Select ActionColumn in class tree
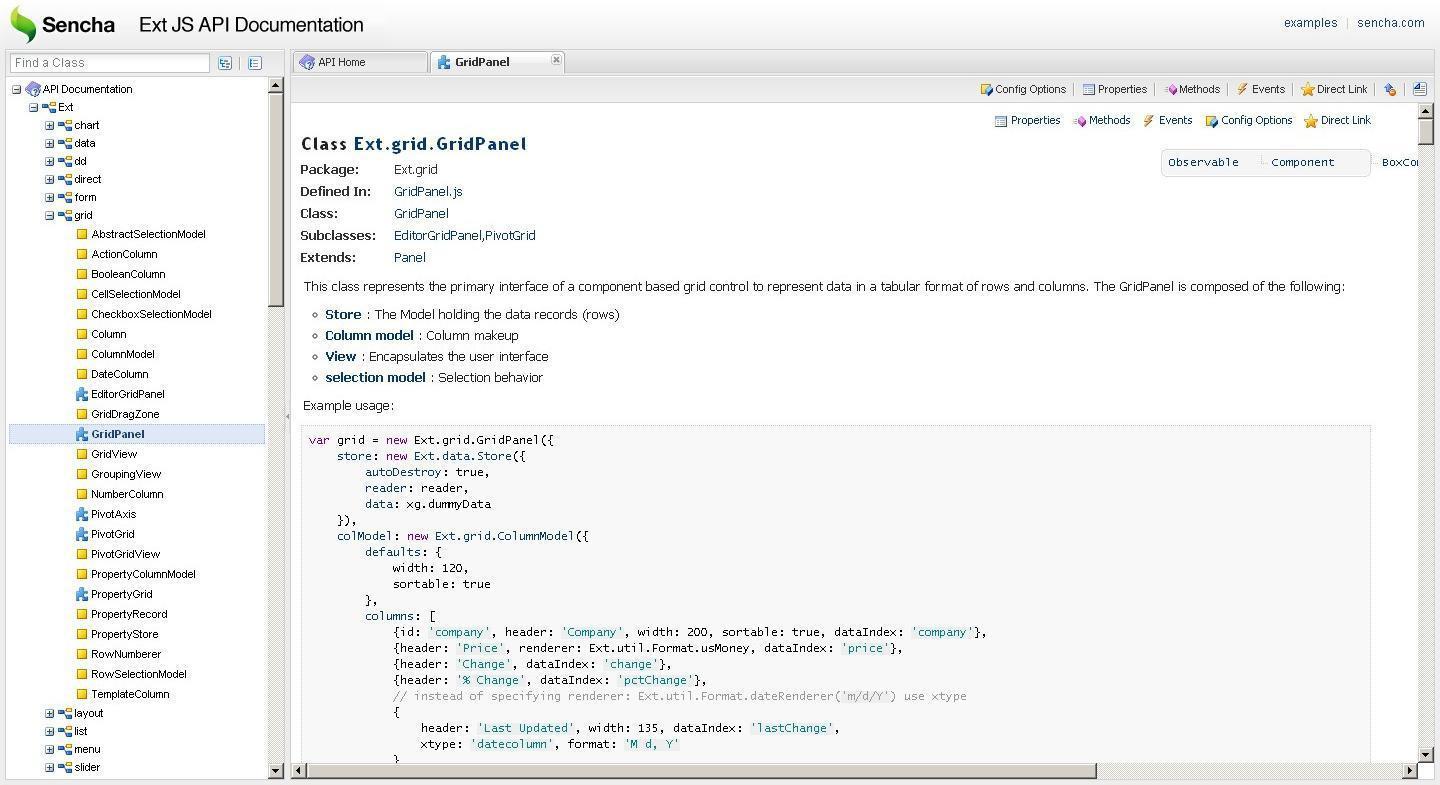 (124, 254)
